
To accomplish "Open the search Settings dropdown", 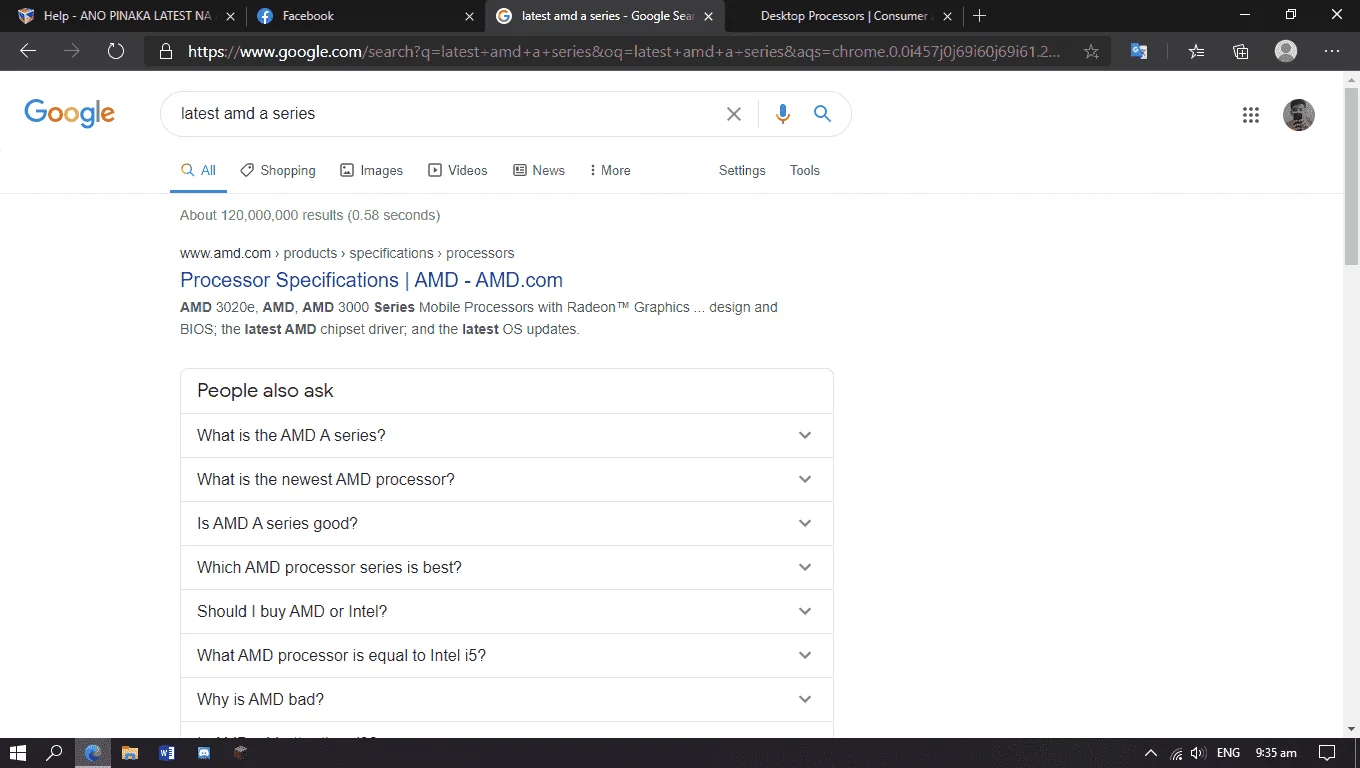I will coord(742,171).
